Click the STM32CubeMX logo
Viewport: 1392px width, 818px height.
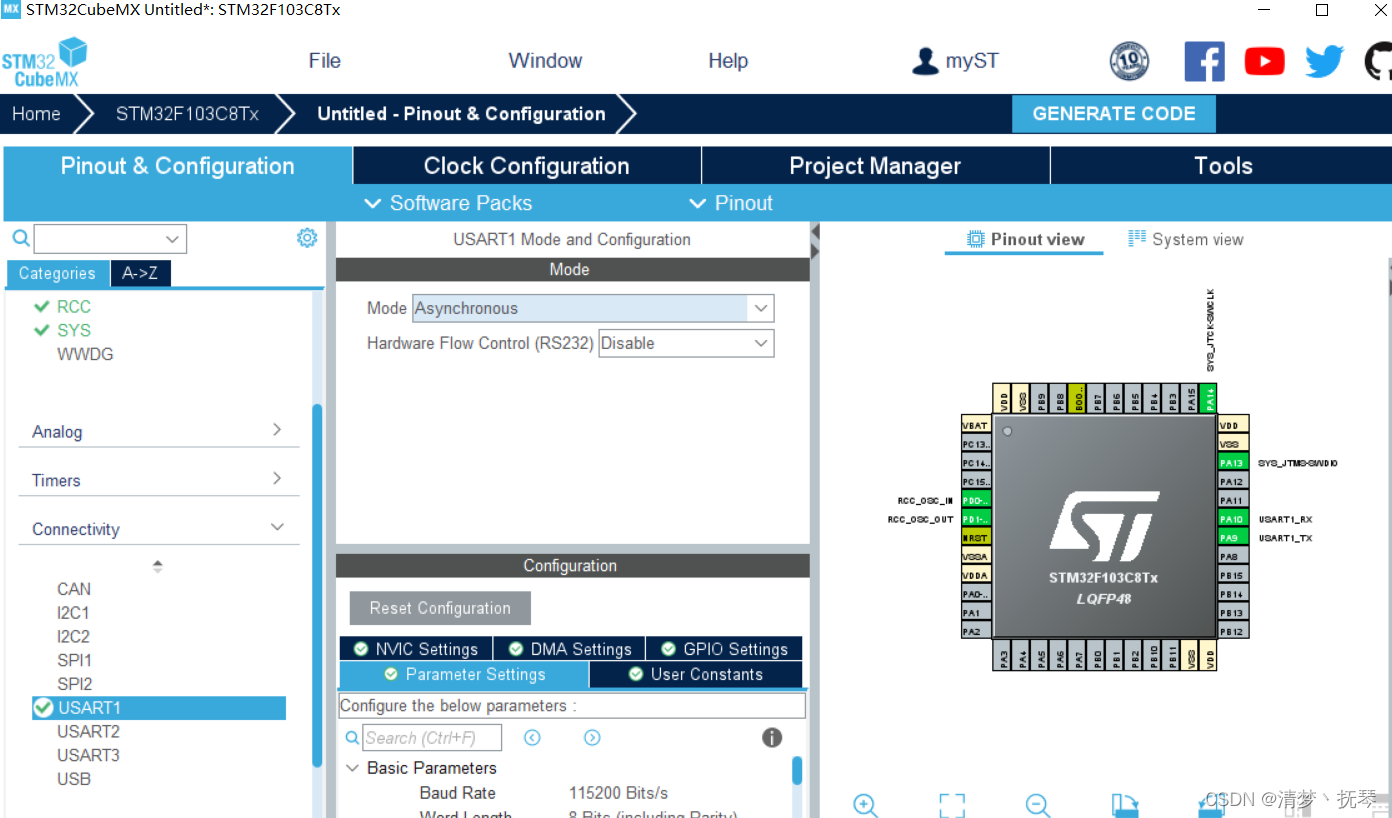click(x=45, y=62)
